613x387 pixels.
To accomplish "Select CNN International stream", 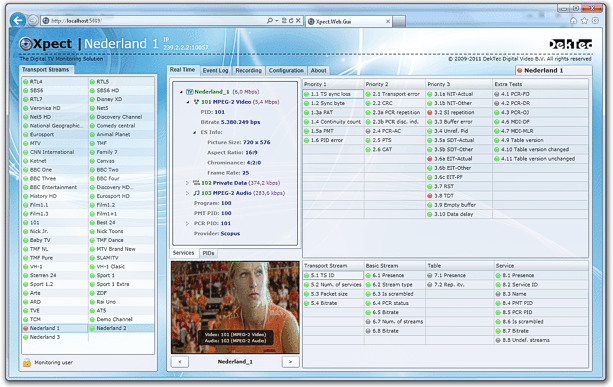I will point(55,152).
